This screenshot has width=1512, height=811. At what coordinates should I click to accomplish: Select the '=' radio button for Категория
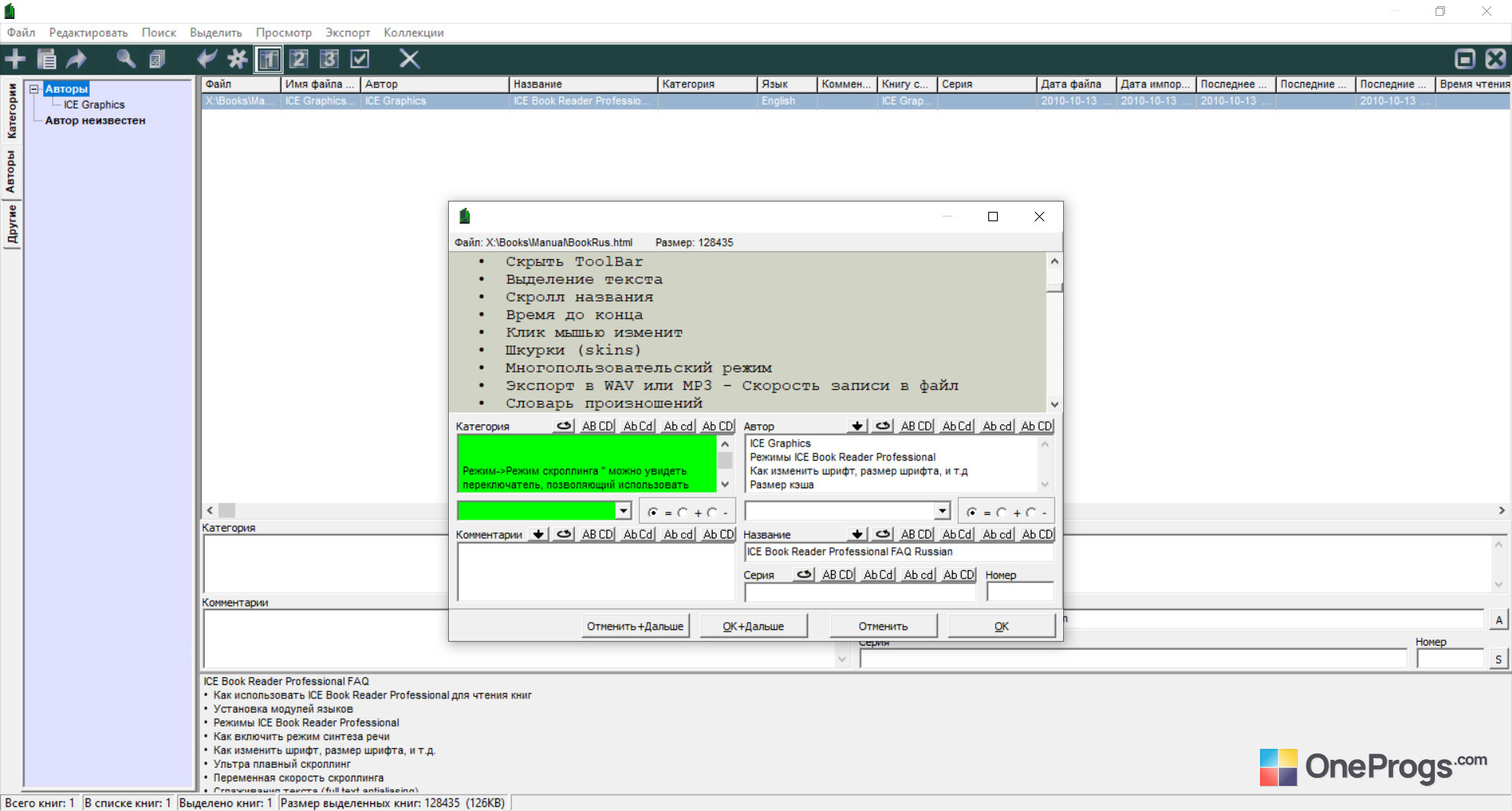(x=653, y=513)
